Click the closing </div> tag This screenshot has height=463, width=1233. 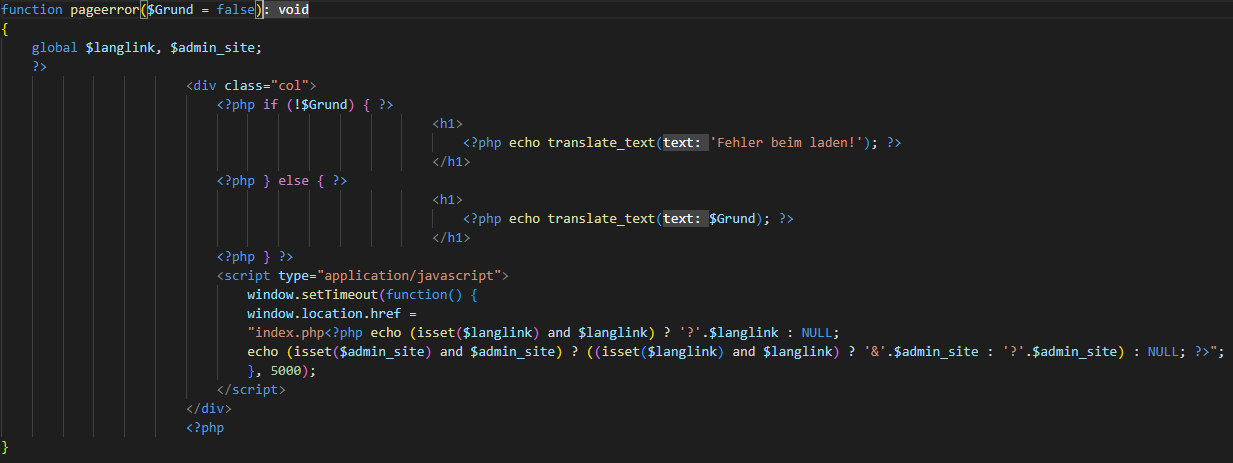click(x=209, y=409)
